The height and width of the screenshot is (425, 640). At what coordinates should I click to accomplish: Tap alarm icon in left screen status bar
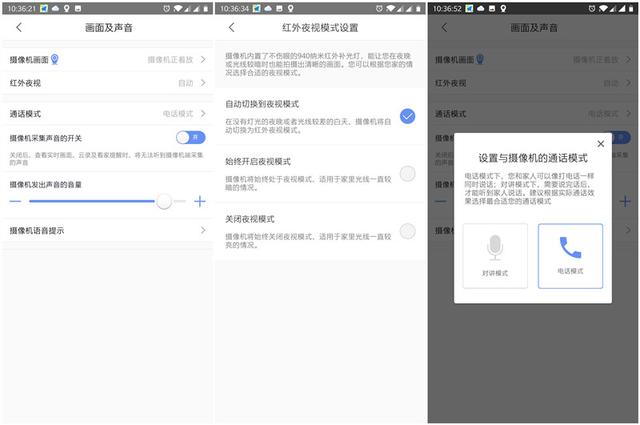click(x=167, y=9)
